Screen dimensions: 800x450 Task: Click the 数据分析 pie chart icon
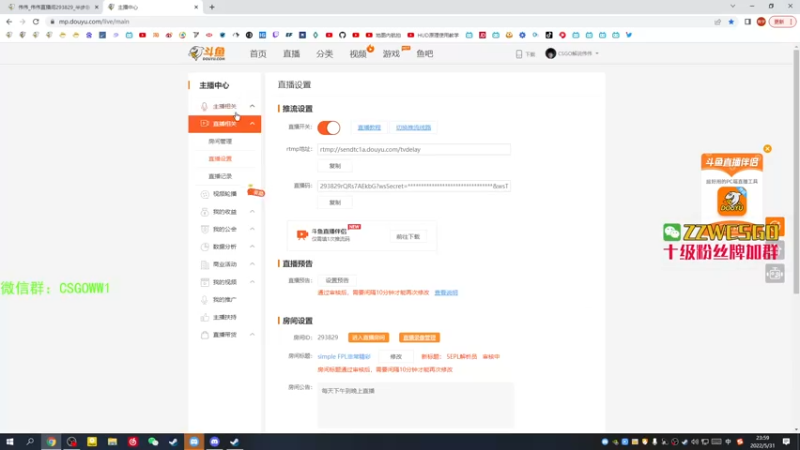coord(204,246)
